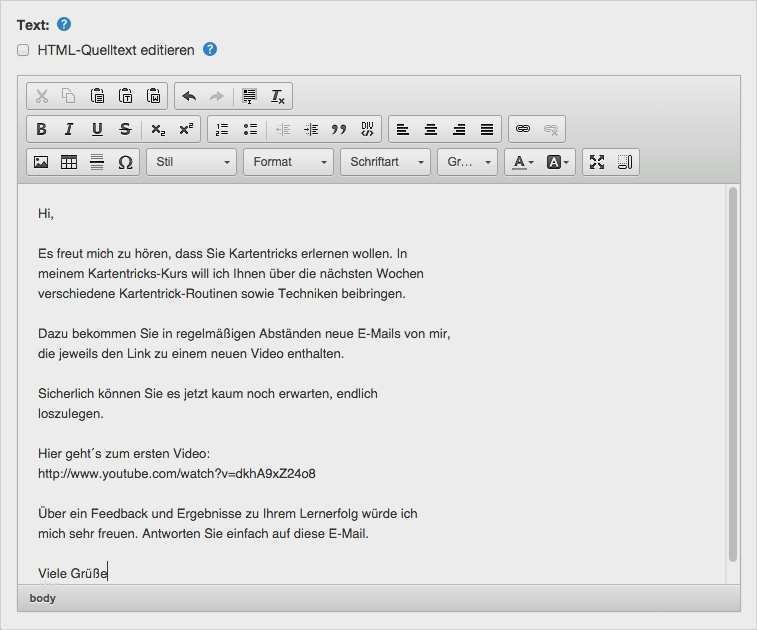Click the body element path label
757x630 pixels.
42,598
